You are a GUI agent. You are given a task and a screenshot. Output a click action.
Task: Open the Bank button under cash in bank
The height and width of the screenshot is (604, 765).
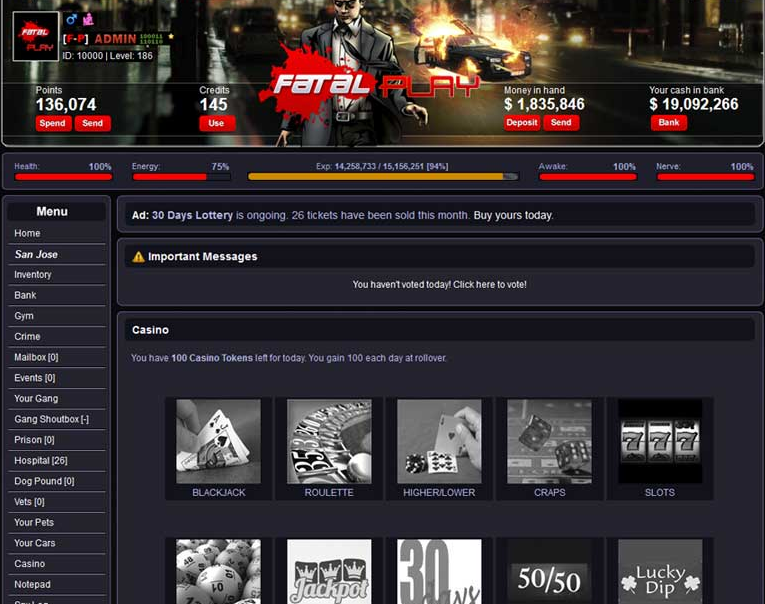[x=669, y=122]
